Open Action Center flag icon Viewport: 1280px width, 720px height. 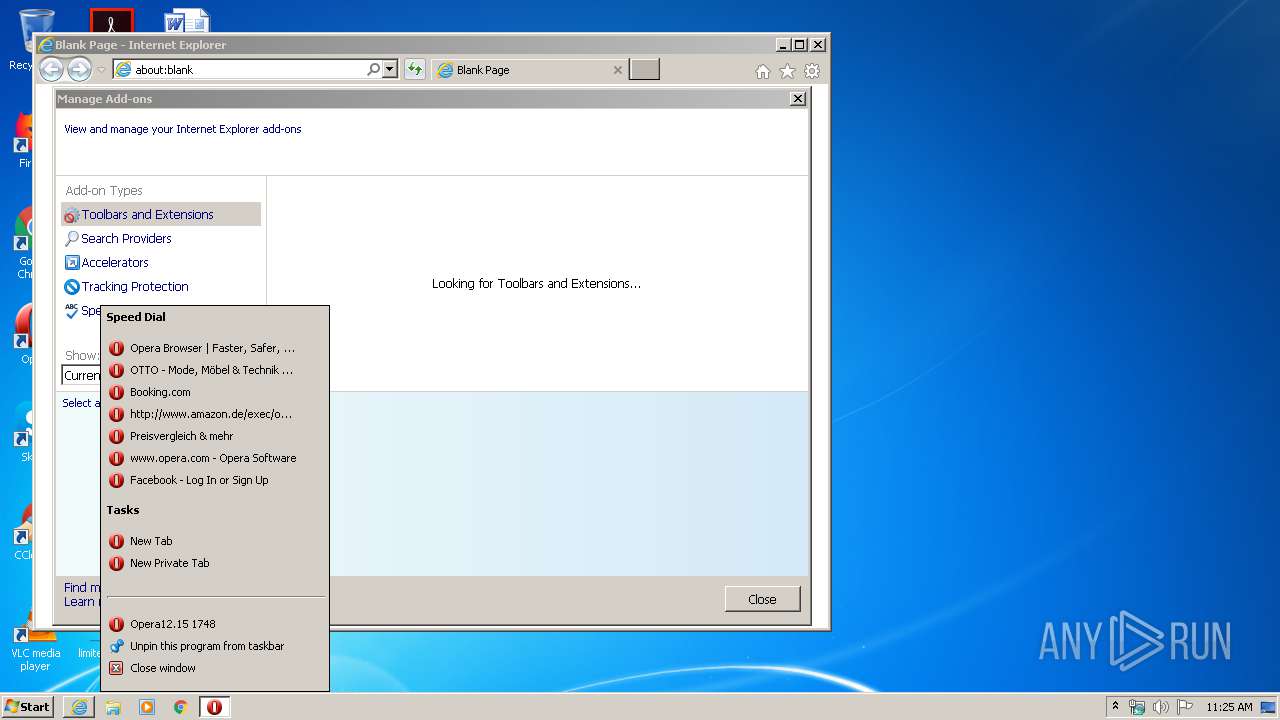pos(1185,707)
